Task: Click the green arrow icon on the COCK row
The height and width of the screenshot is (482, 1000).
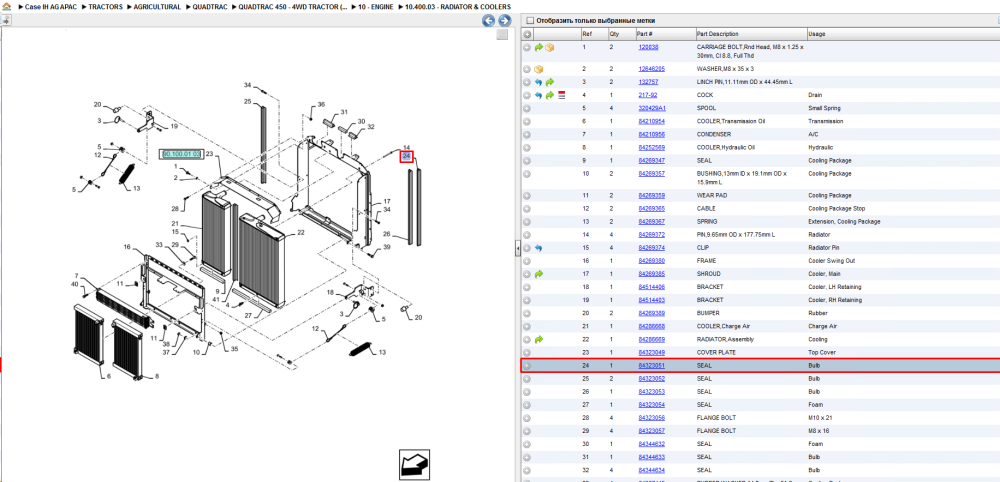Action: click(x=550, y=95)
